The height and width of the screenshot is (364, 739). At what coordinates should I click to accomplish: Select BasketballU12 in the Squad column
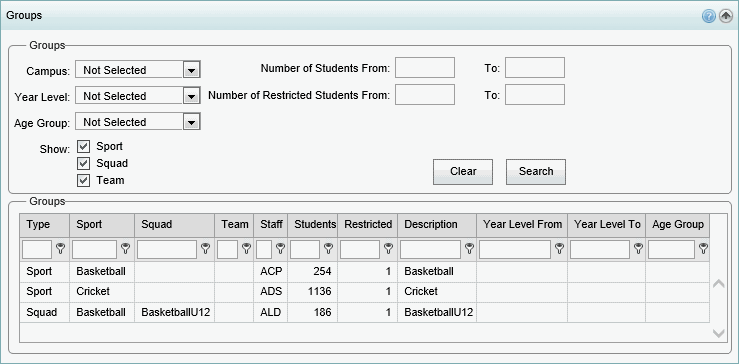click(174, 312)
